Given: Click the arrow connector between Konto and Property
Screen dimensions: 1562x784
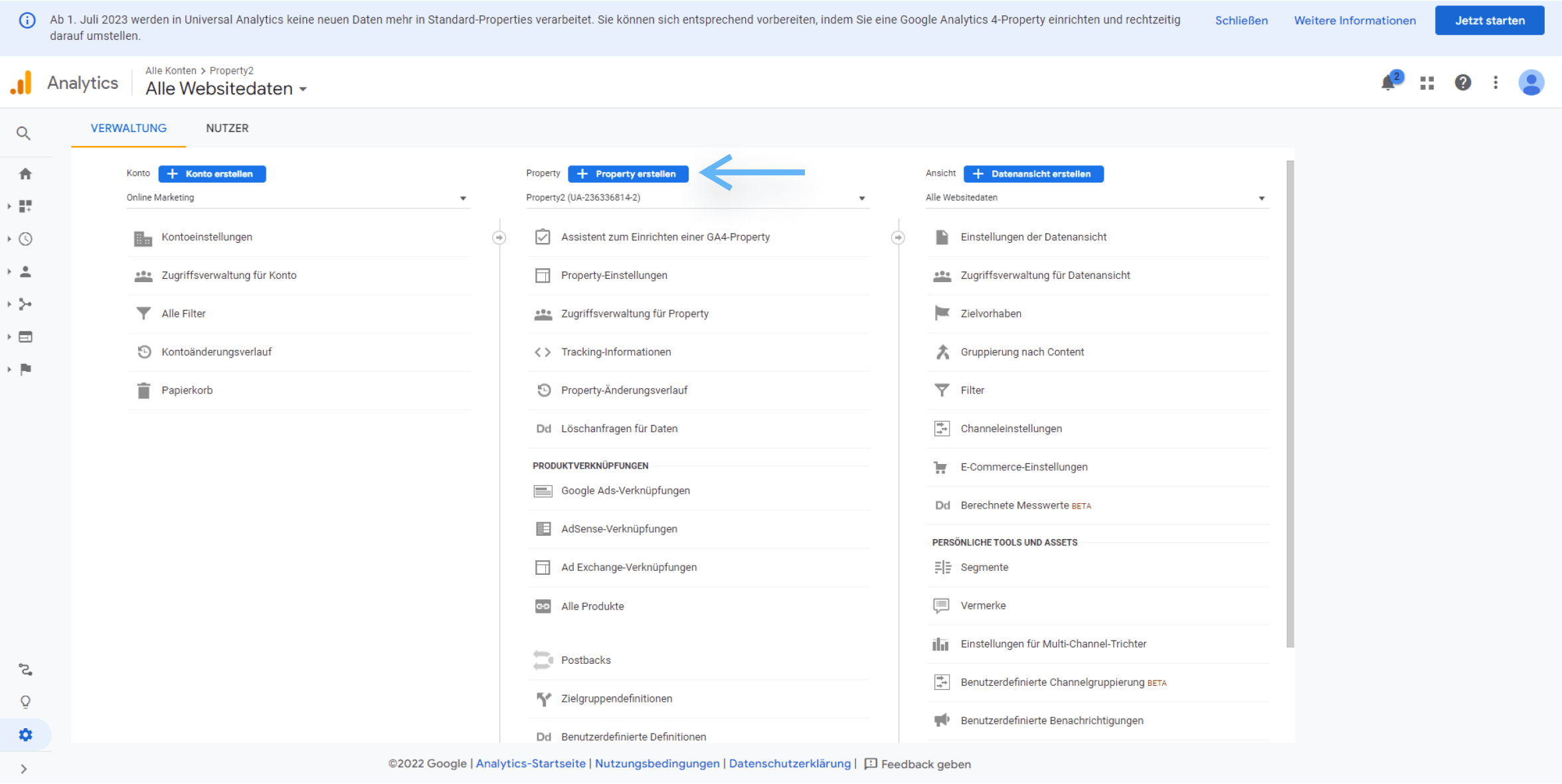Looking at the screenshot, I should pos(499,238).
